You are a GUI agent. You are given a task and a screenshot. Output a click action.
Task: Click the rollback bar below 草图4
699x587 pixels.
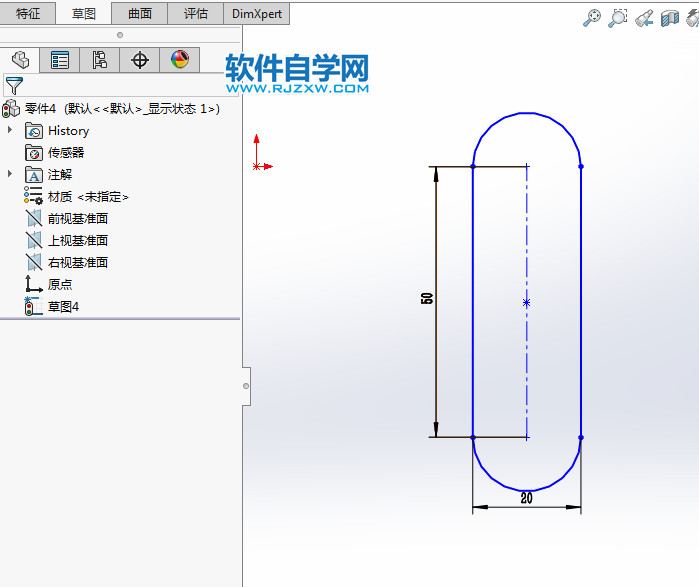(120, 319)
